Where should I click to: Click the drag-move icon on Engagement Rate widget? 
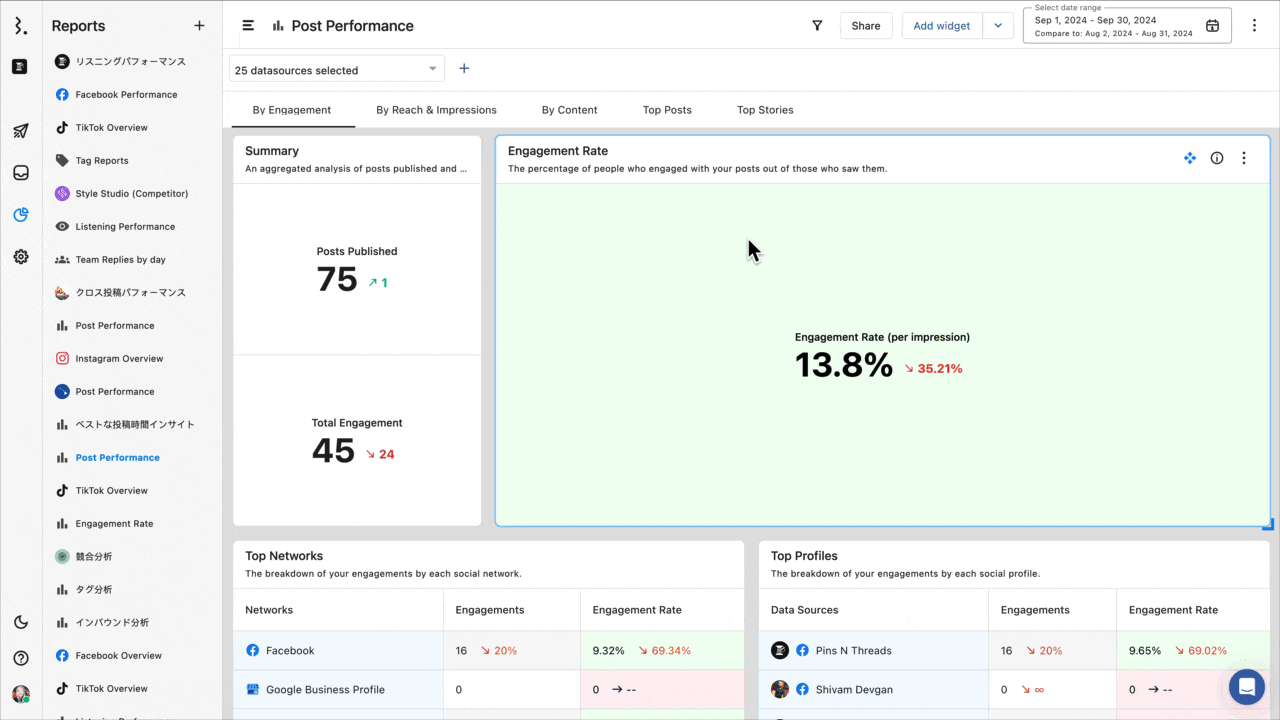click(x=1190, y=158)
